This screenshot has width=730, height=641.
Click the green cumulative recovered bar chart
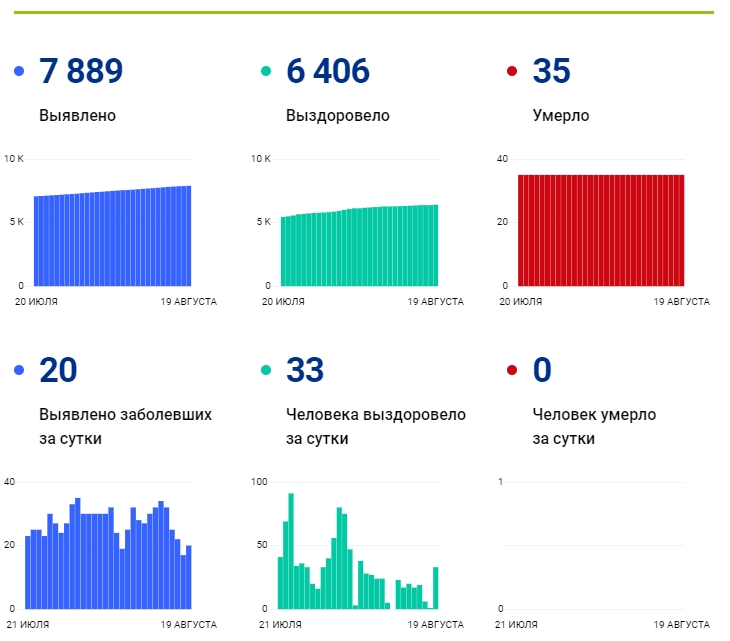(359, 245)
